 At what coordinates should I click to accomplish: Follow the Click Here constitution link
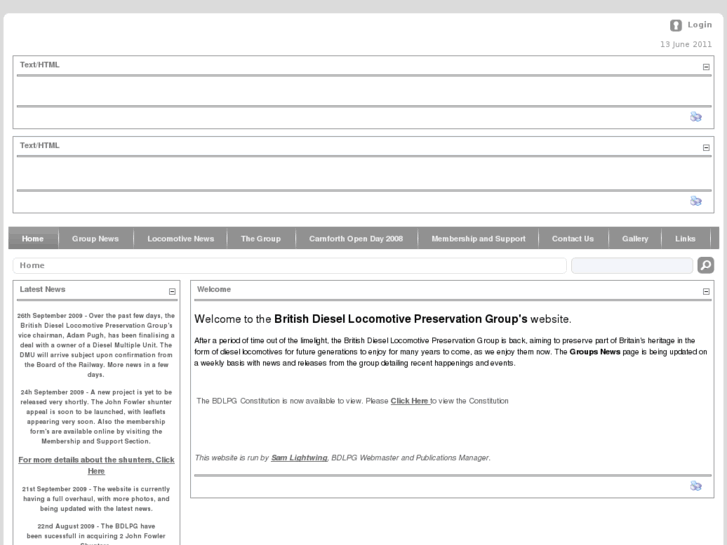pos(410,401)
